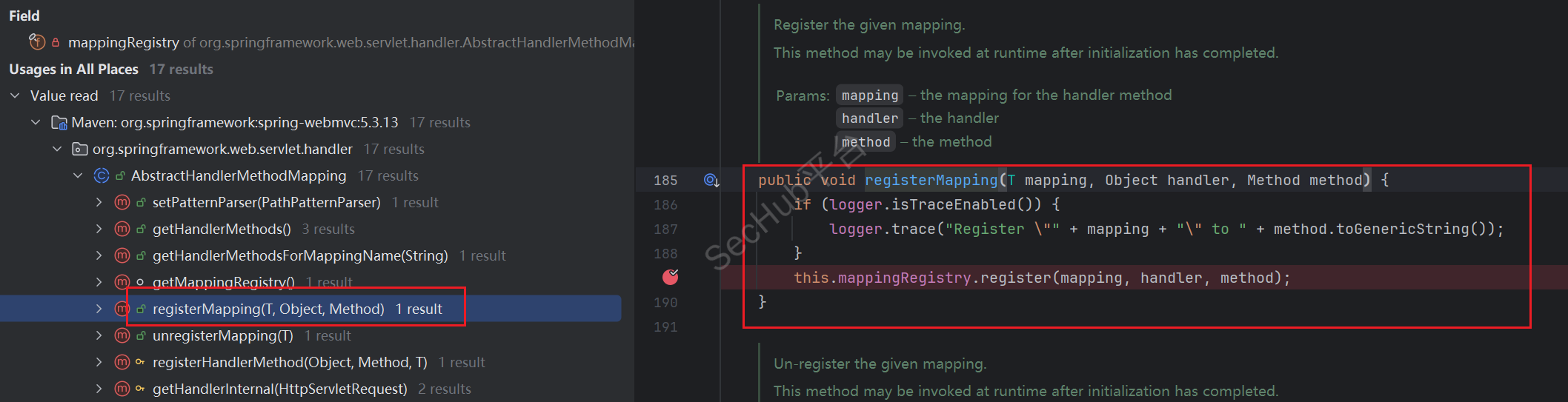Collapse the AbstractHandlerMethodMapping class node

pos(78,175)
